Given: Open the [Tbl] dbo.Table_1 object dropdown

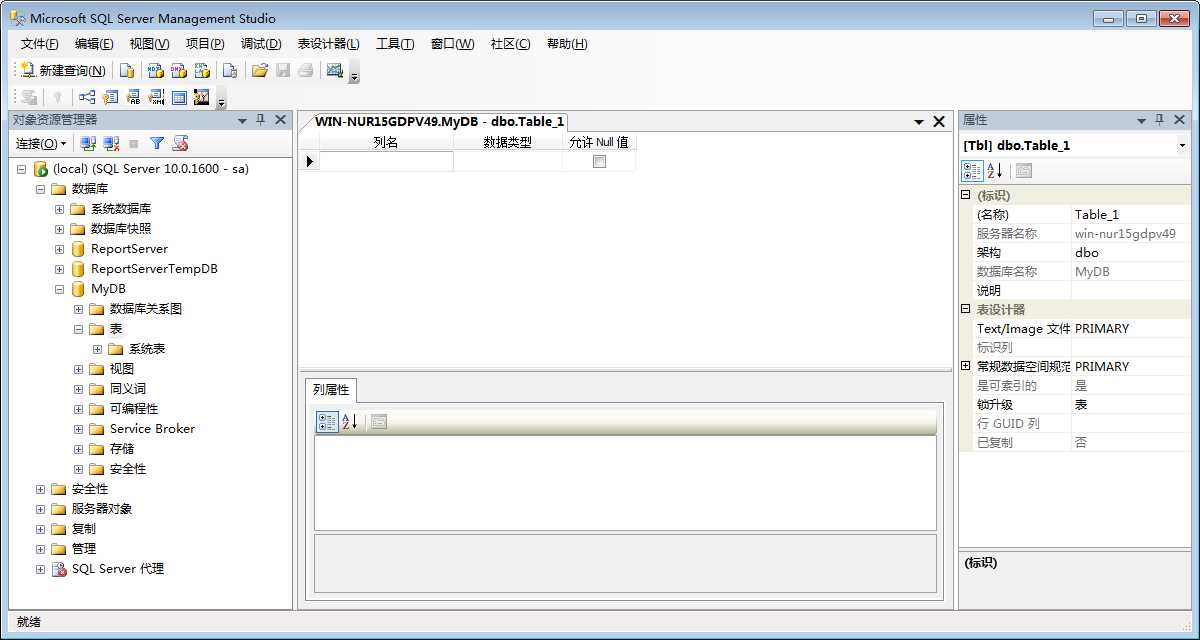Looking at the screenshot, I should tap(1182, 145).
